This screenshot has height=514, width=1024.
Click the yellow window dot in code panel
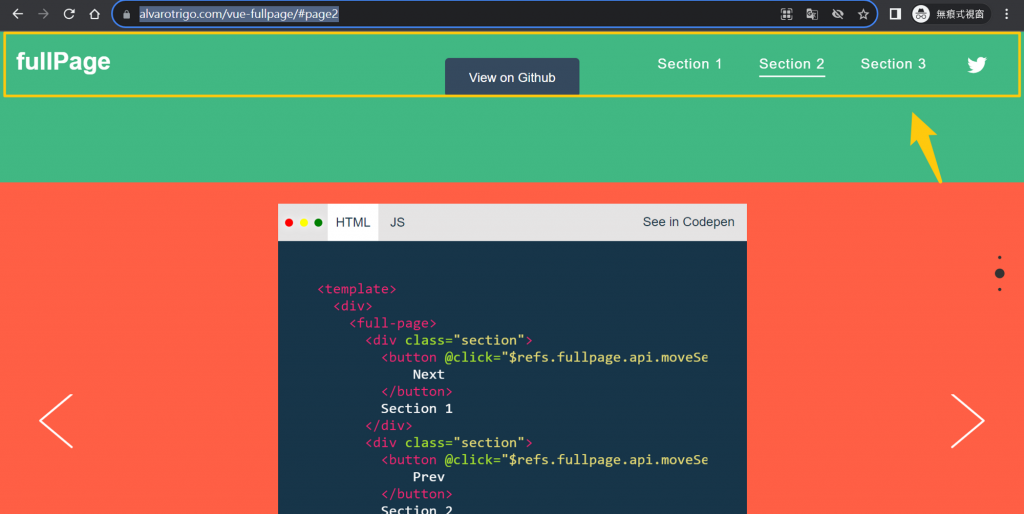point(304,223)
